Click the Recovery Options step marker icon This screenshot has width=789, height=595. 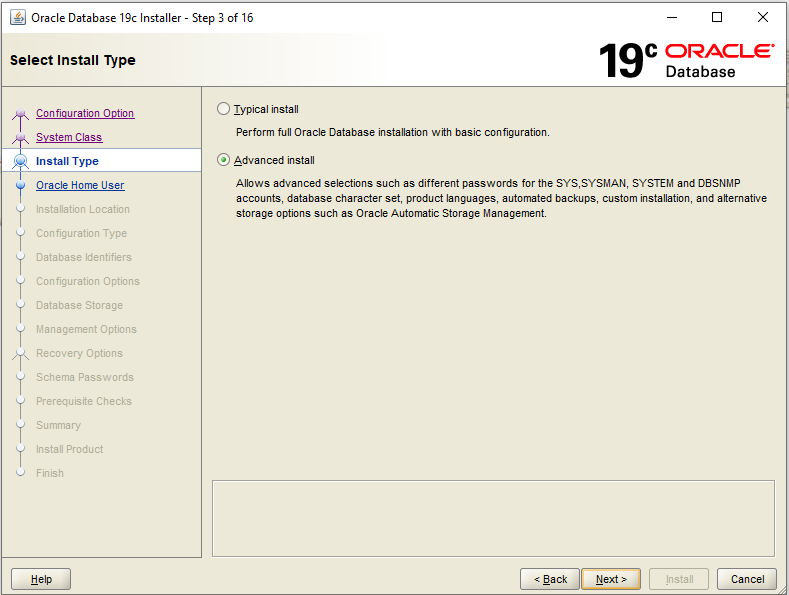20,353
